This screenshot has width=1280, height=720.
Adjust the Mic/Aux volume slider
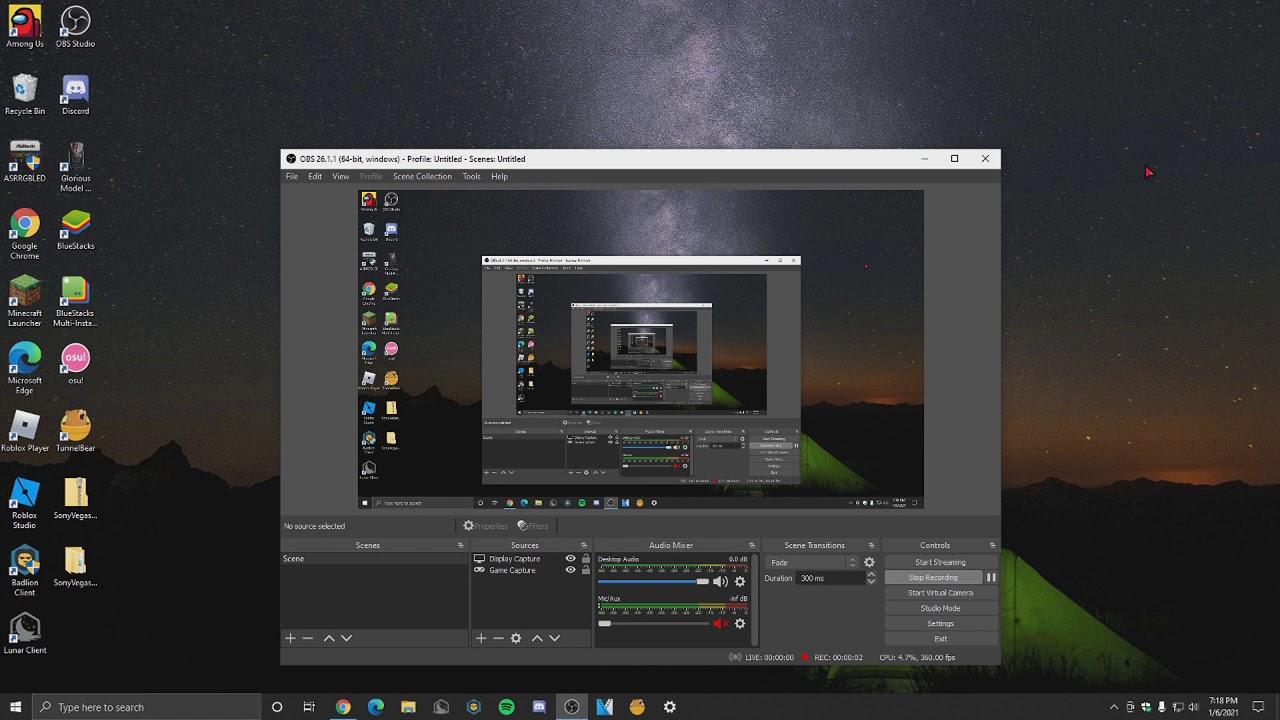pos(653,623)
